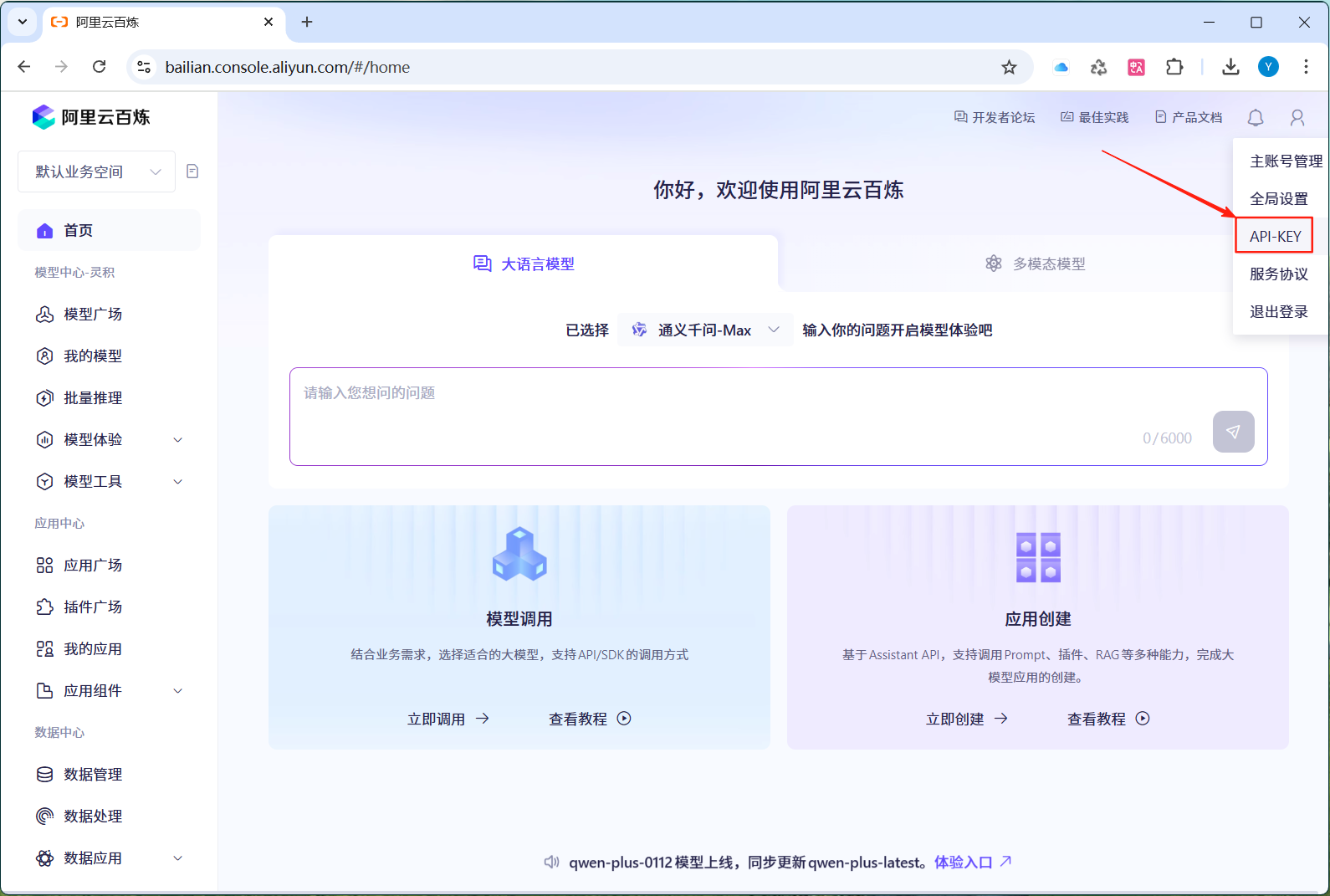The height and width of the screenshot is (896, 1330).
Task: Select 主账号管理 in user menu
Action: 1287,161
